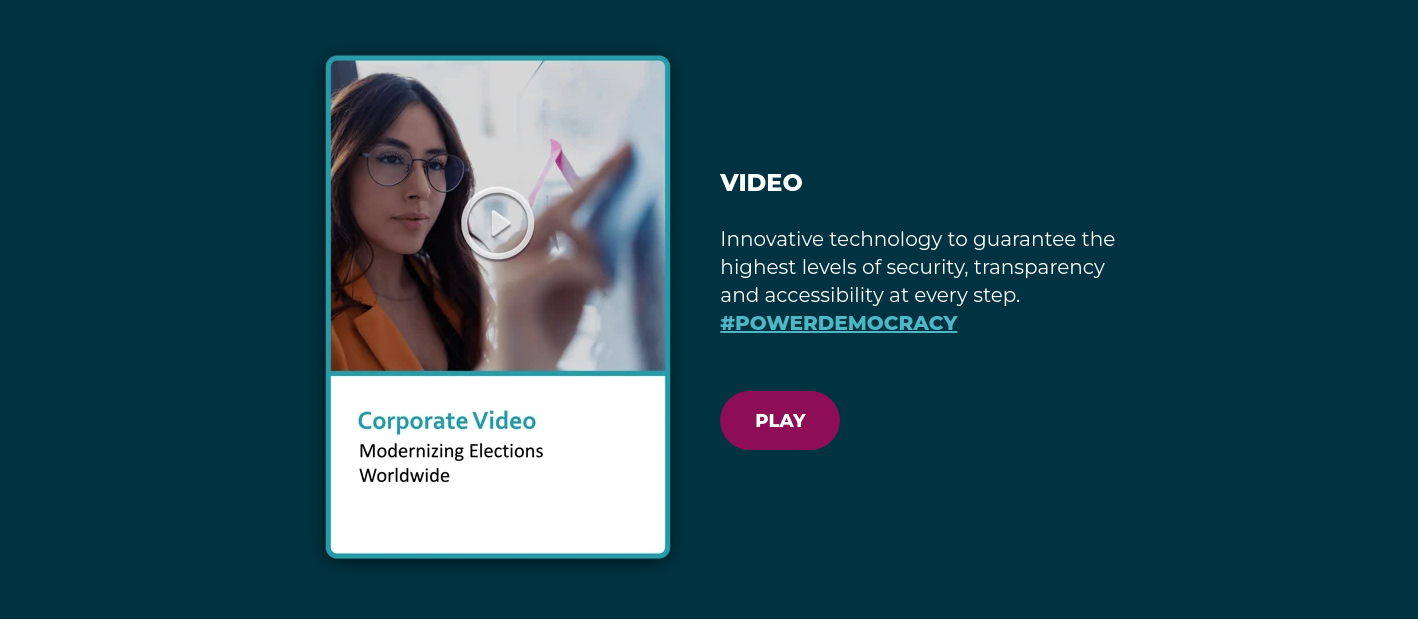Click the word Worldwide in the card caption
Viewport: 1418px width, 619px height.
(x=404, y=476)
